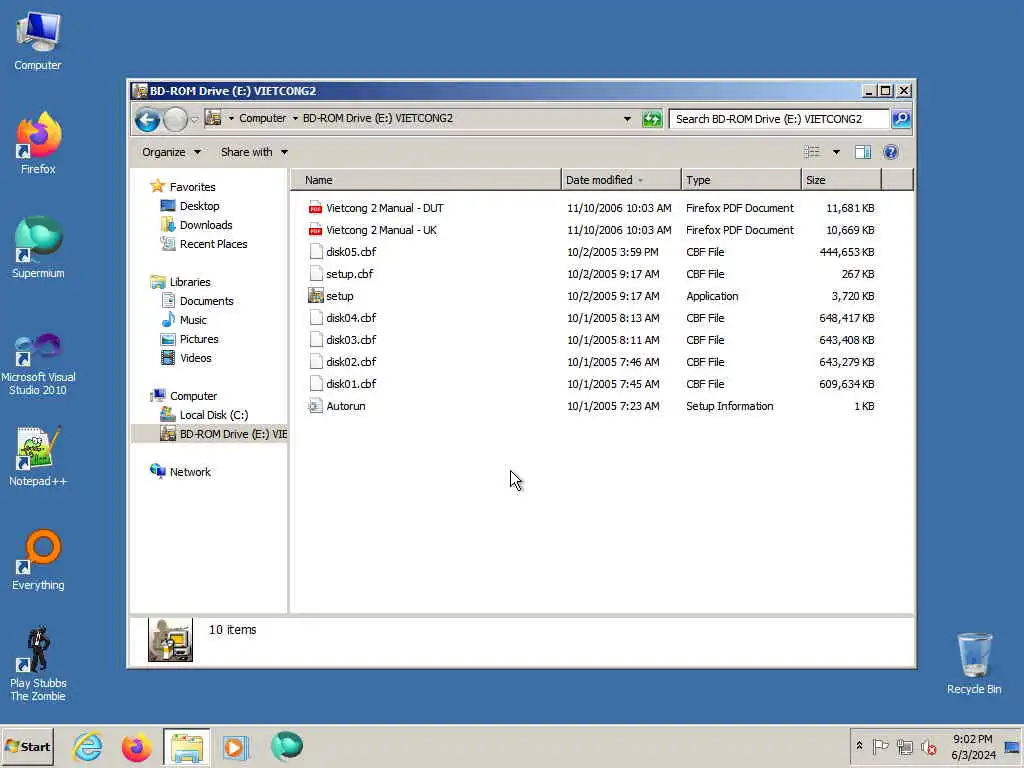The width and height of the screenshot is (1024, 768).
Task: Select Vietcong 2 Manual - DUT PDF icon
Action: [315, 208]
